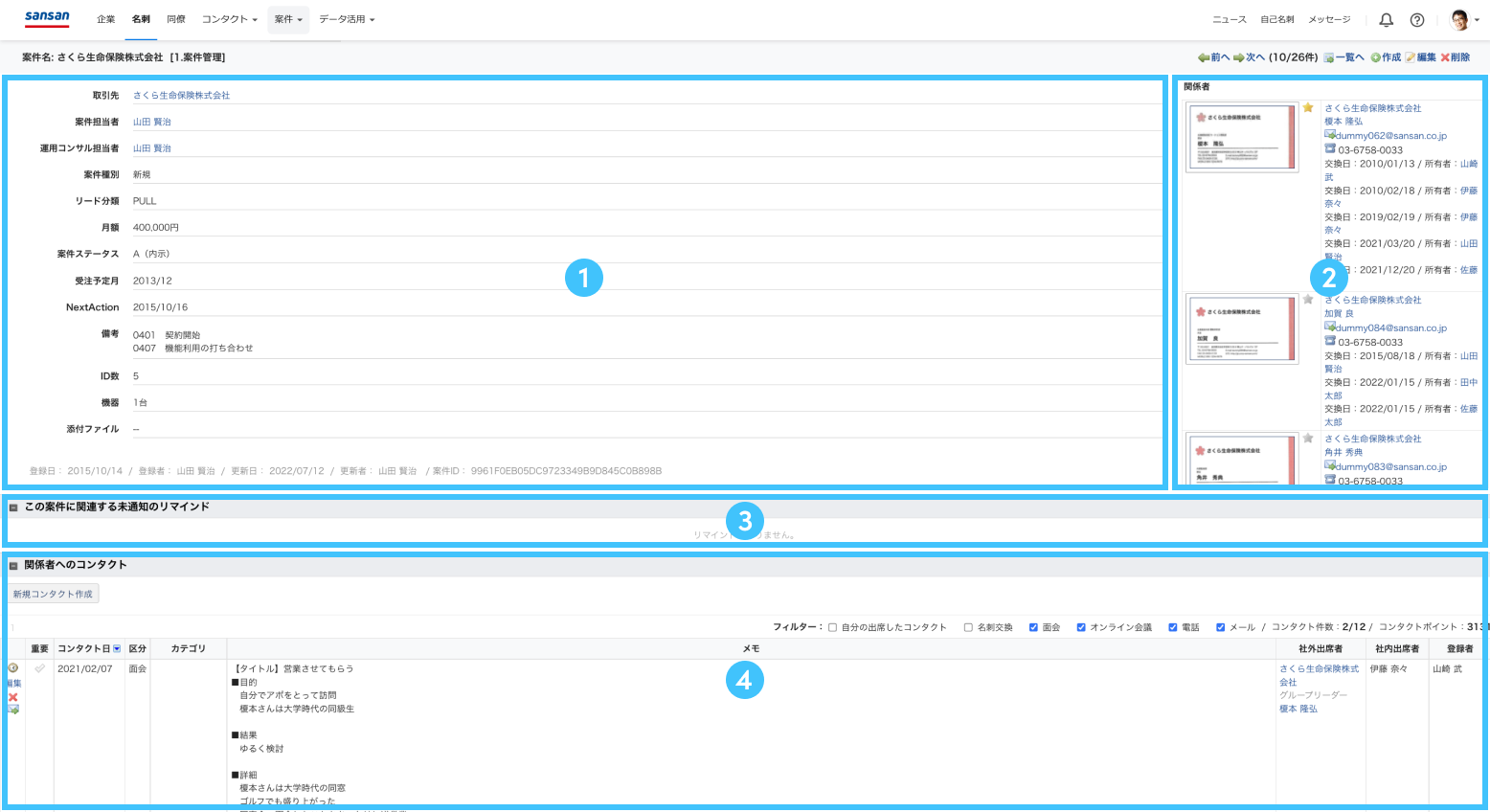
Task: Delete the 2021/02/07 contact with red X
Action: click(13, 696)
